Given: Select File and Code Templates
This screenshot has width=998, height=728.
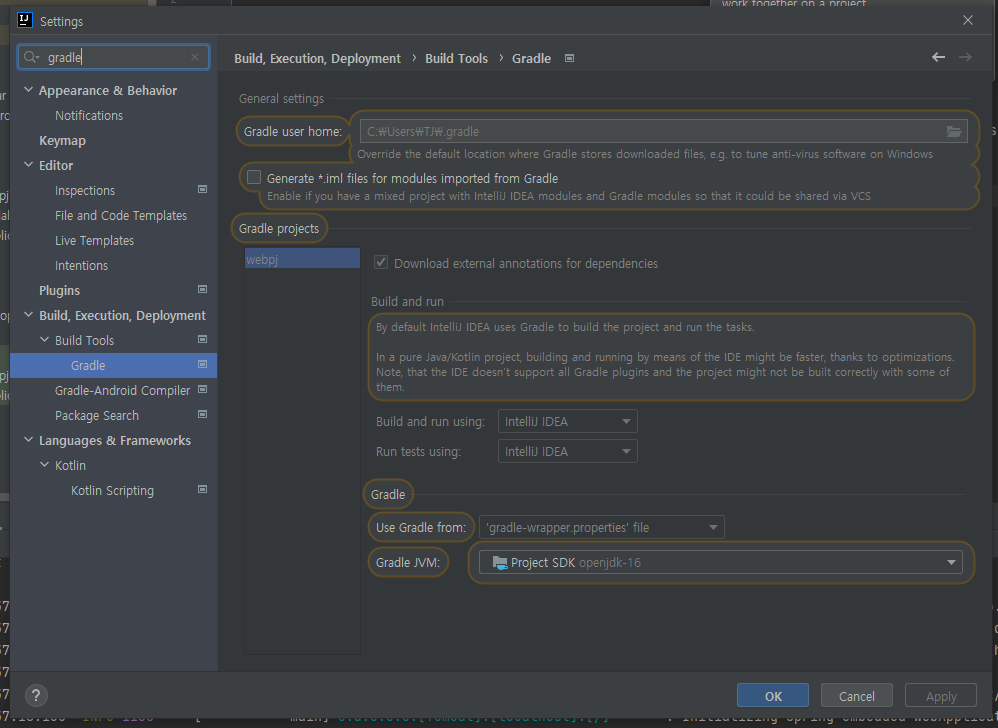Looking at the screenshot, I should (x=121, y=215).
